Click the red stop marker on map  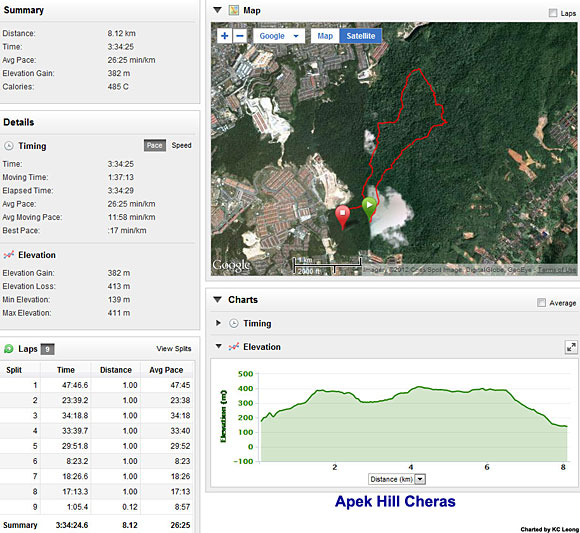[343, 217]
